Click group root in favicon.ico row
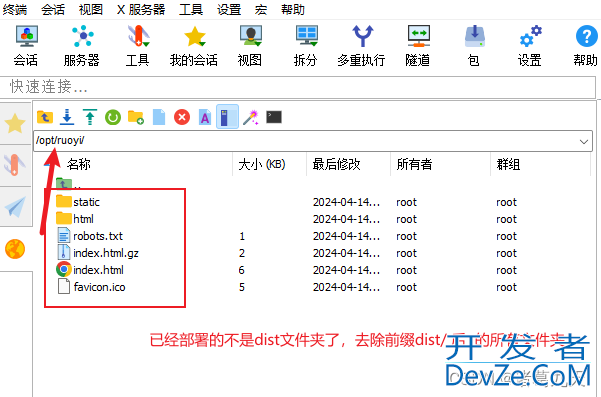 pos(506,287)
